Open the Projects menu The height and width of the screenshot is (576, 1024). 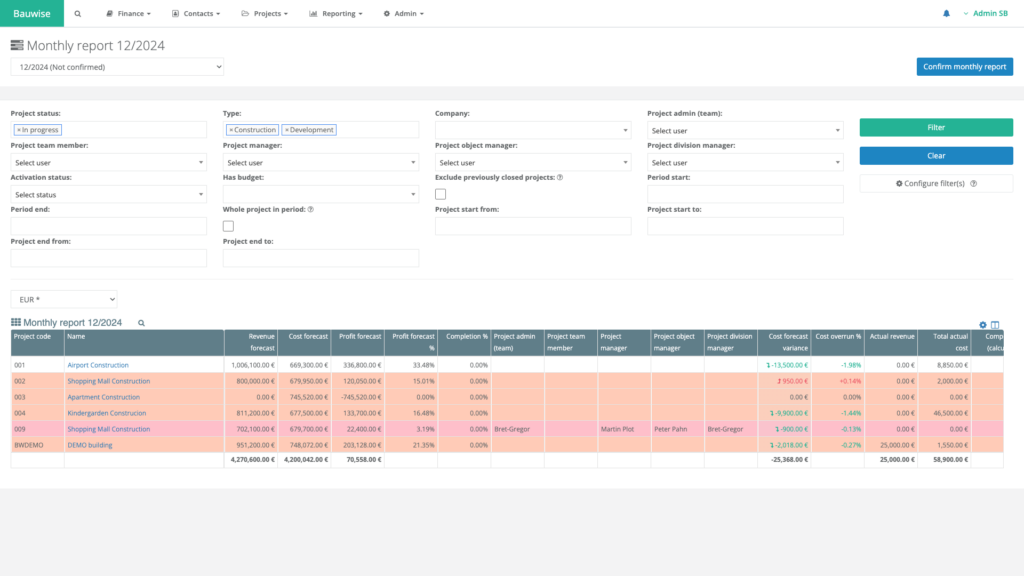(264, 14)
